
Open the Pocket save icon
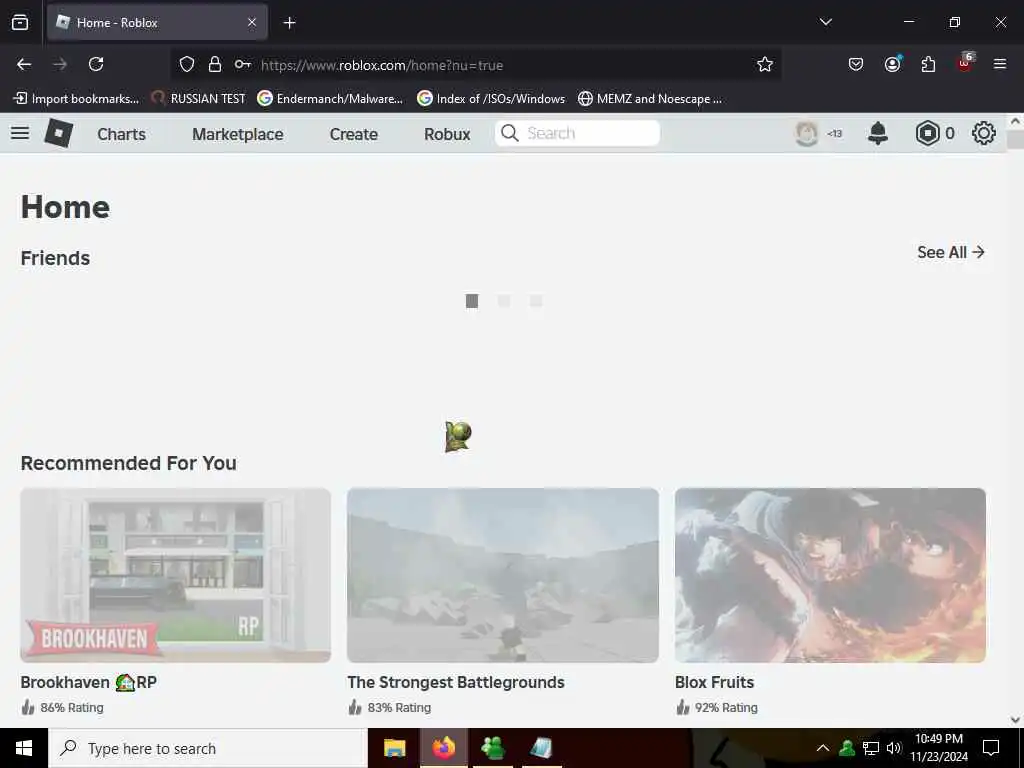coord(856,64)
